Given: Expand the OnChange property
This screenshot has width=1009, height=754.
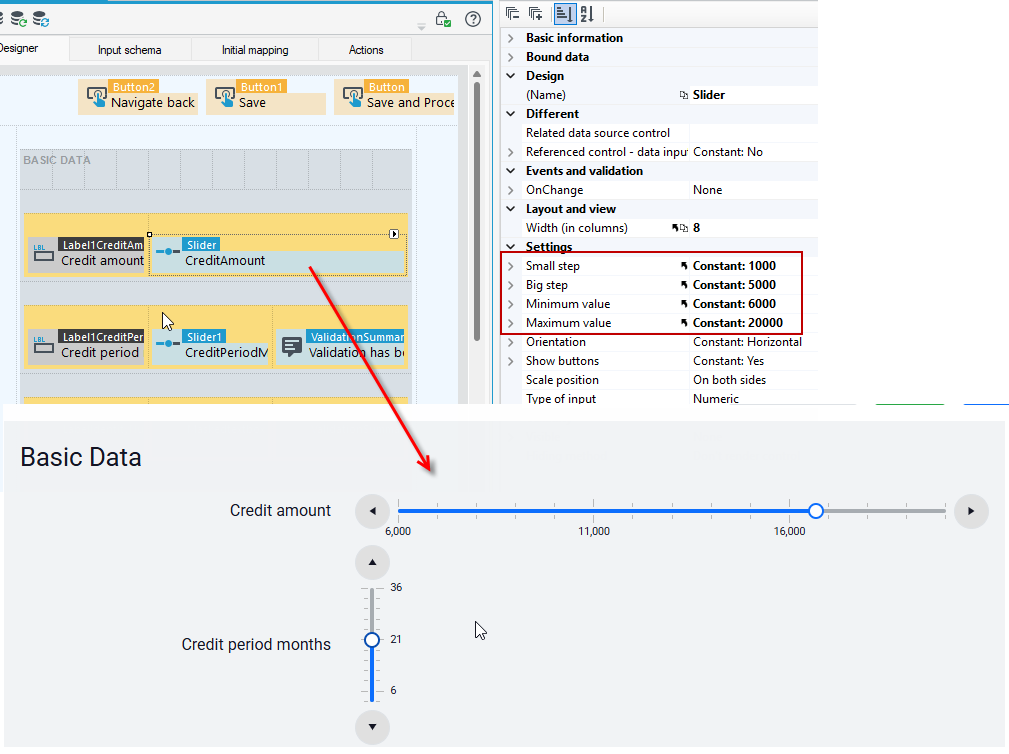Looking at the screenshot, I should (510, 190).
